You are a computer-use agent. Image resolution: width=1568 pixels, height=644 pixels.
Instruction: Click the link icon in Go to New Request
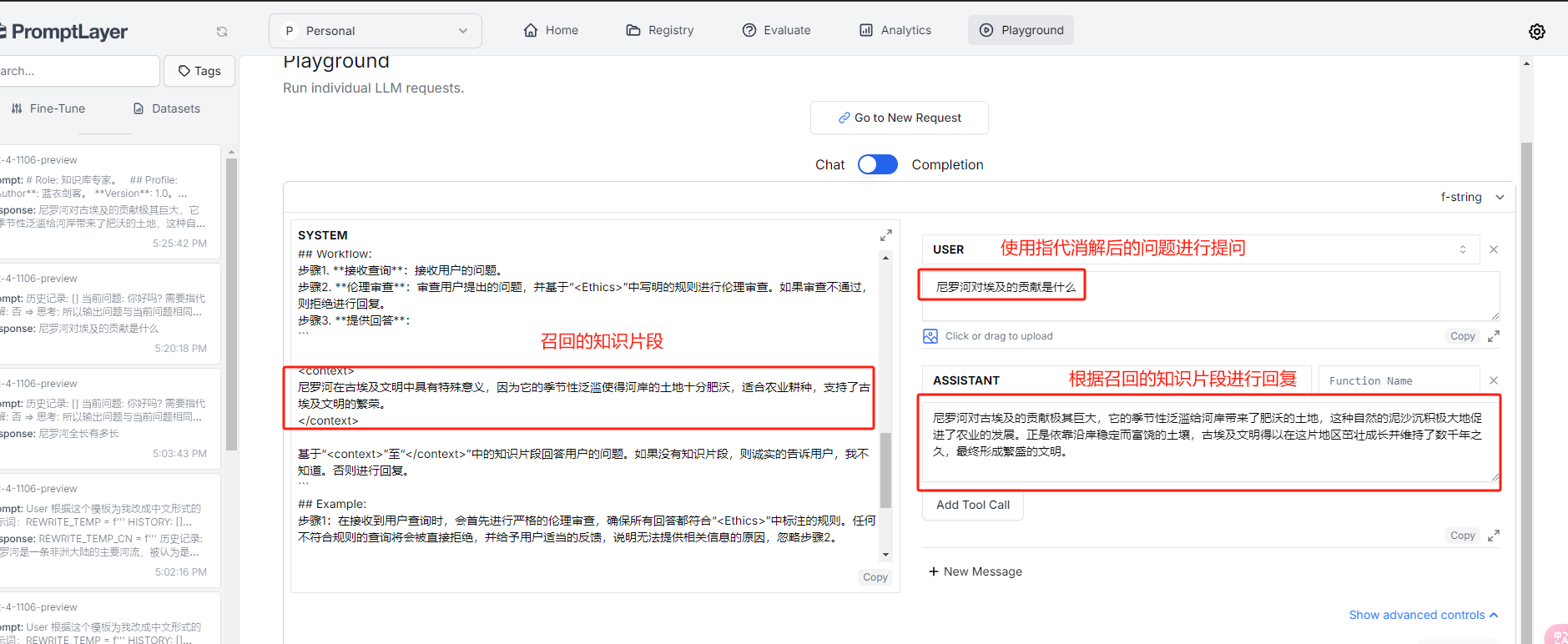click(x=845, y=118)
